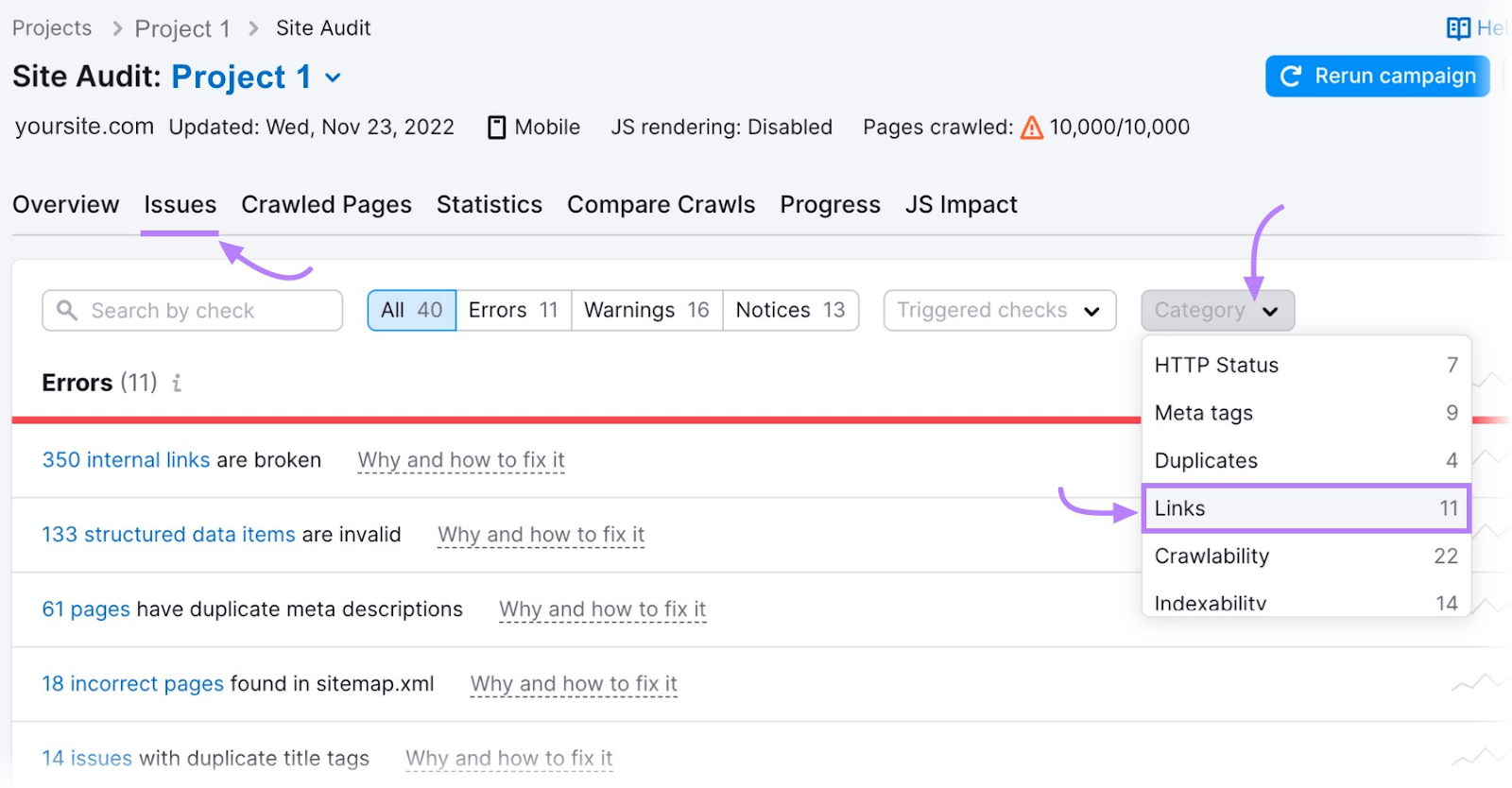Switch to the Crawled Pages tab

(326, 205)
